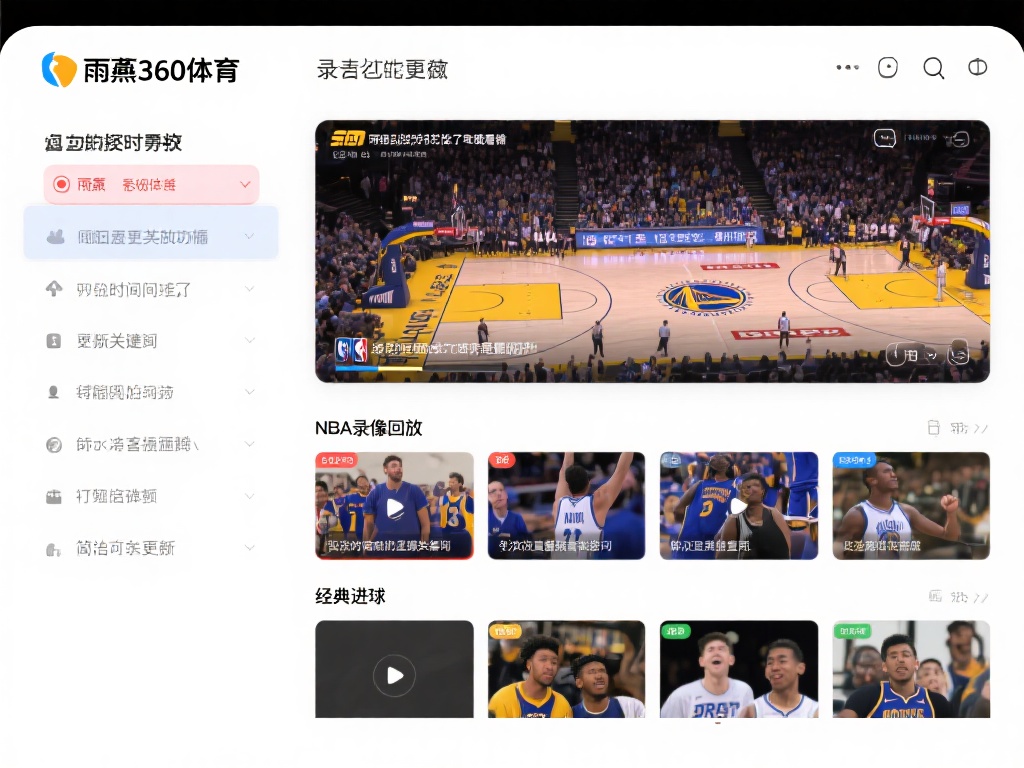Screen dimensions: 1024x768
Task: Open the chat bubble icon on live video
Action: (884, 138)
